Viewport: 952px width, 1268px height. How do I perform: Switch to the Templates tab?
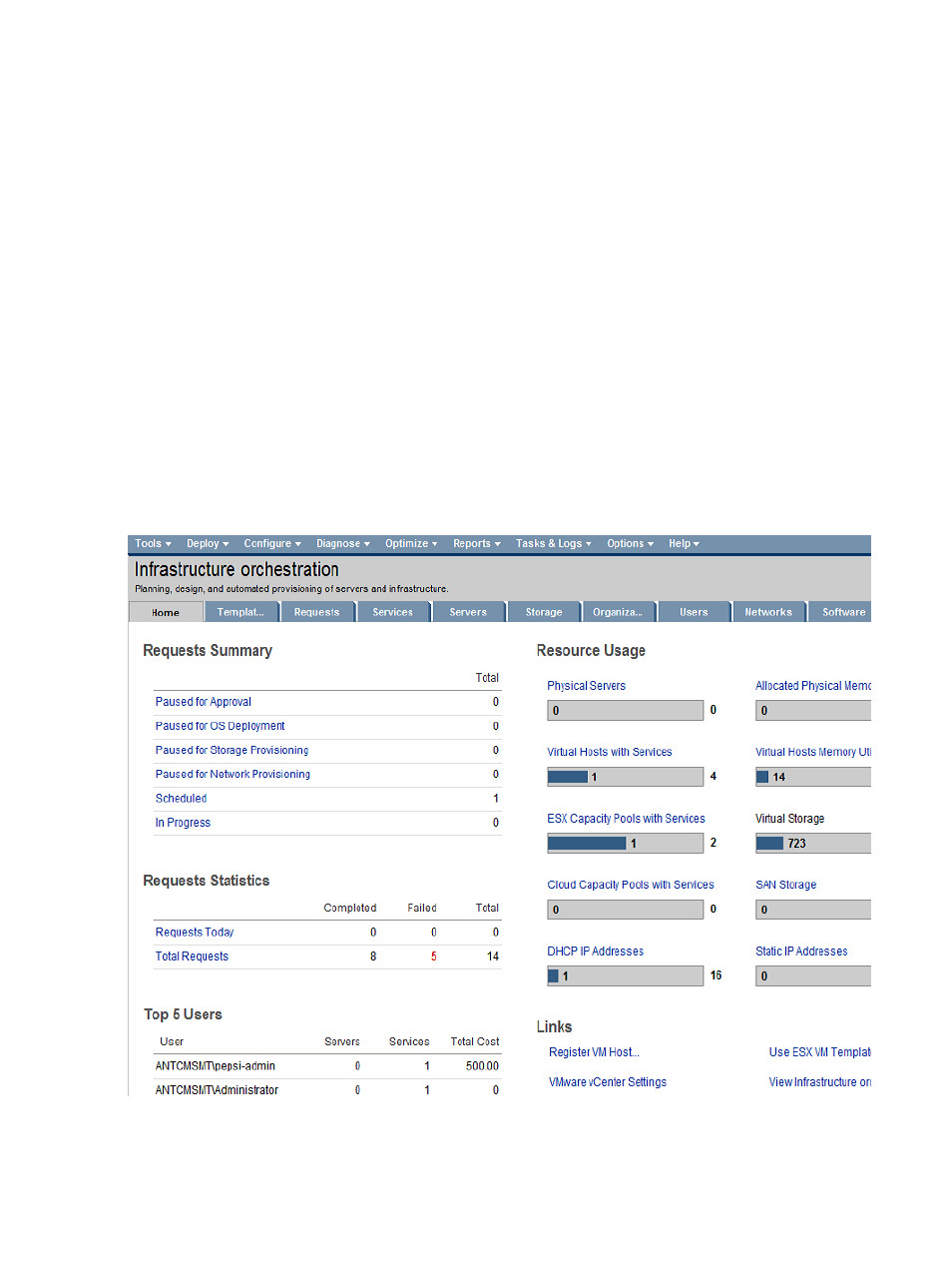[241, 612]
